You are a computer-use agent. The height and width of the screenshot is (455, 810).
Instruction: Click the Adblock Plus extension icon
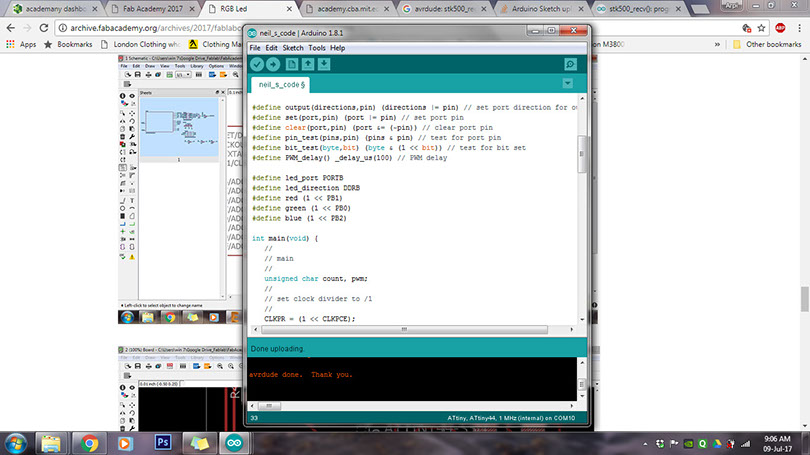(780, 28)
